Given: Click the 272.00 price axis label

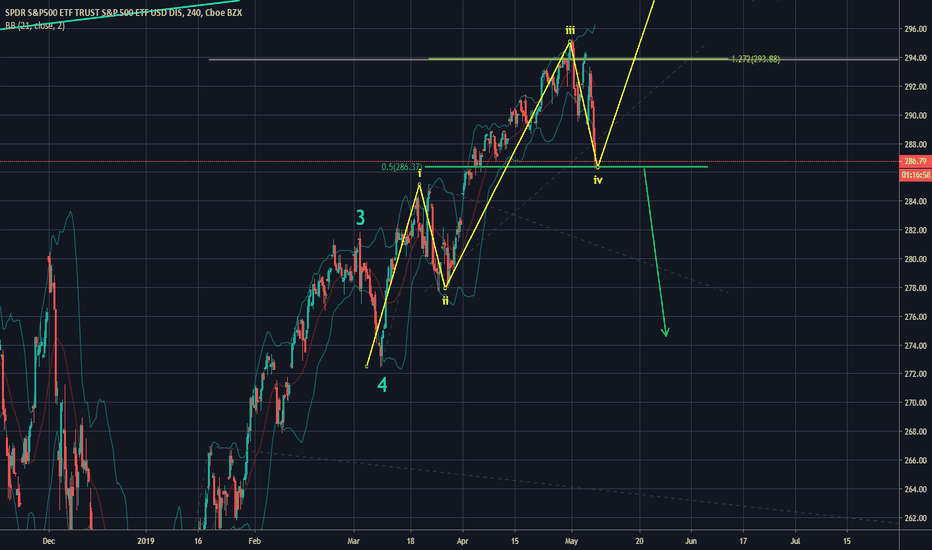Looking at the screenshot, I should point(915,374).
